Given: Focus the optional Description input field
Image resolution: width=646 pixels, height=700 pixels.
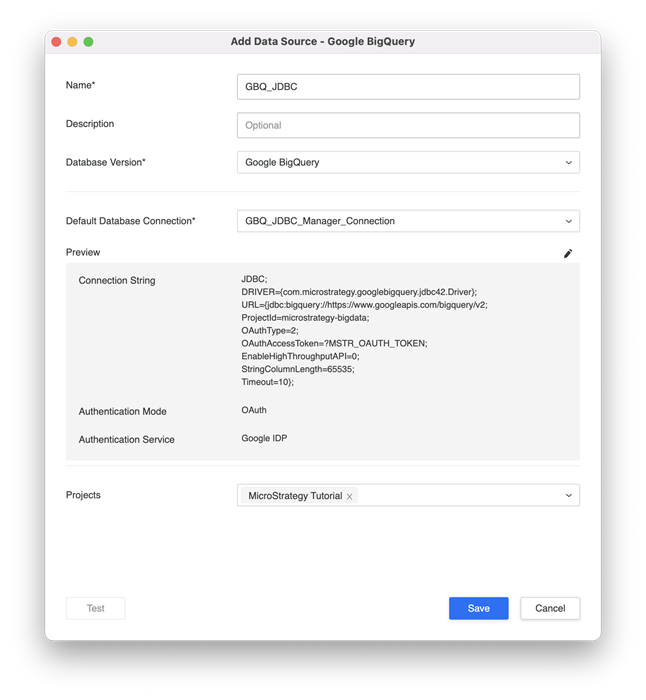Looking at the screenshot, I should [408, 125].
